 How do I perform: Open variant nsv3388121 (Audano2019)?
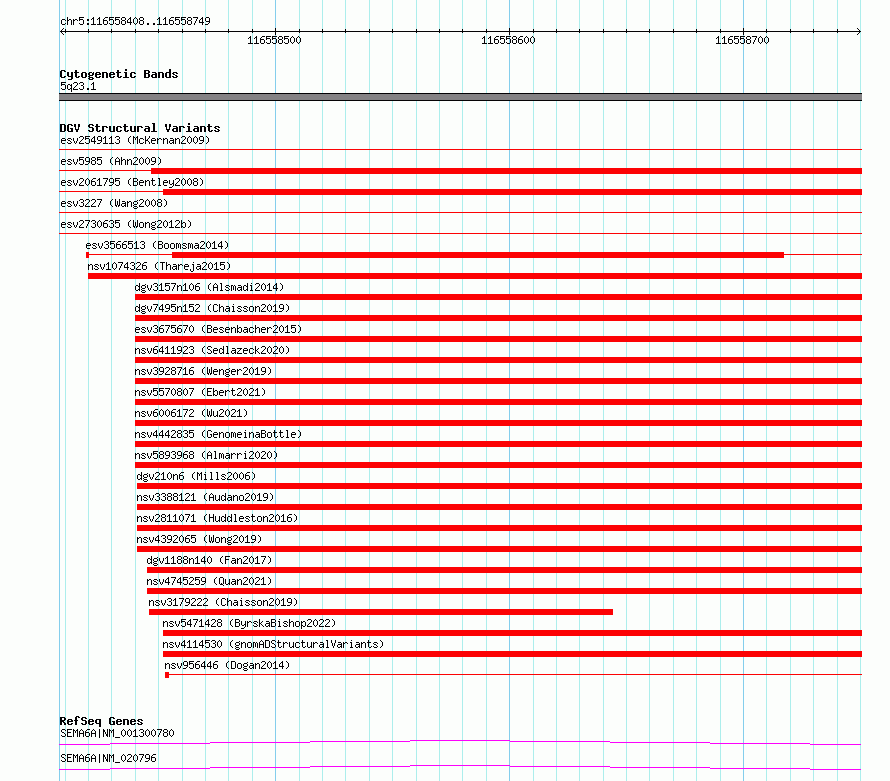point(205,497)
